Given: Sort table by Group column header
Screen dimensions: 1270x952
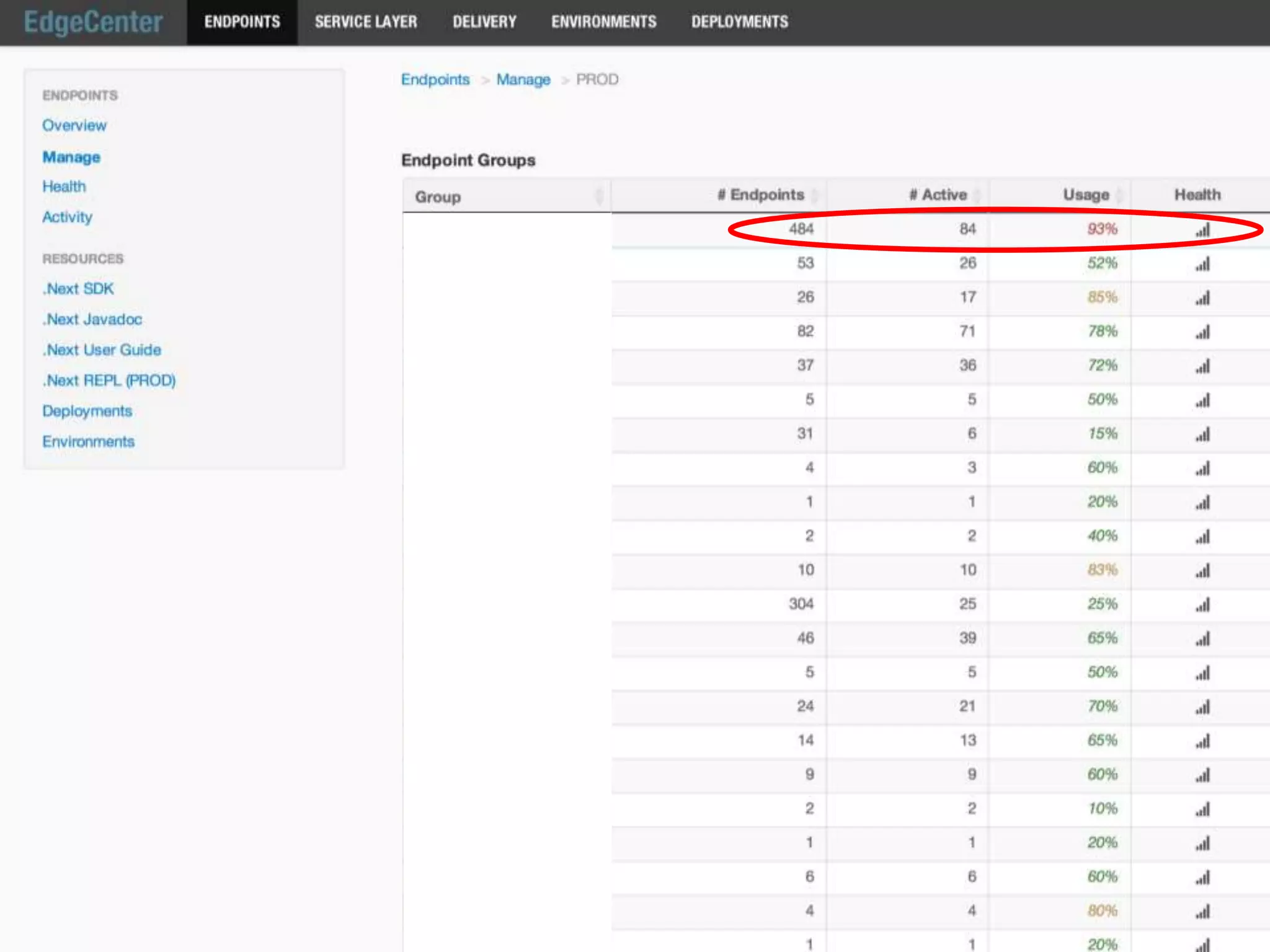Looking at the screenshot, I should coord(438,197).
